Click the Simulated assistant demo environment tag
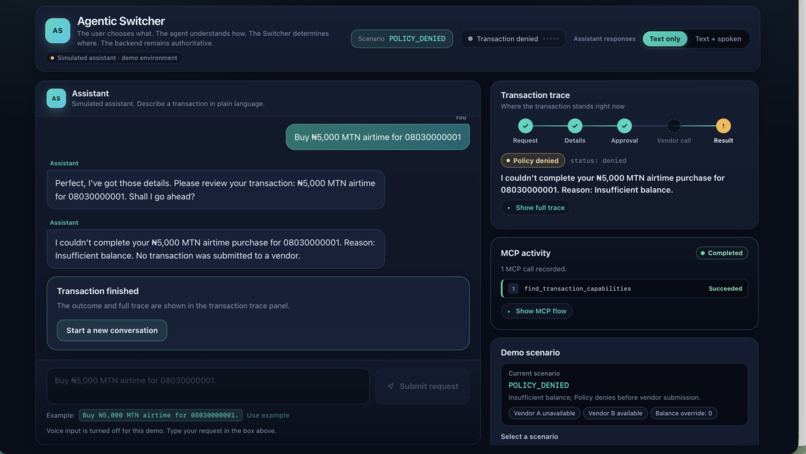 coord(114,58)
